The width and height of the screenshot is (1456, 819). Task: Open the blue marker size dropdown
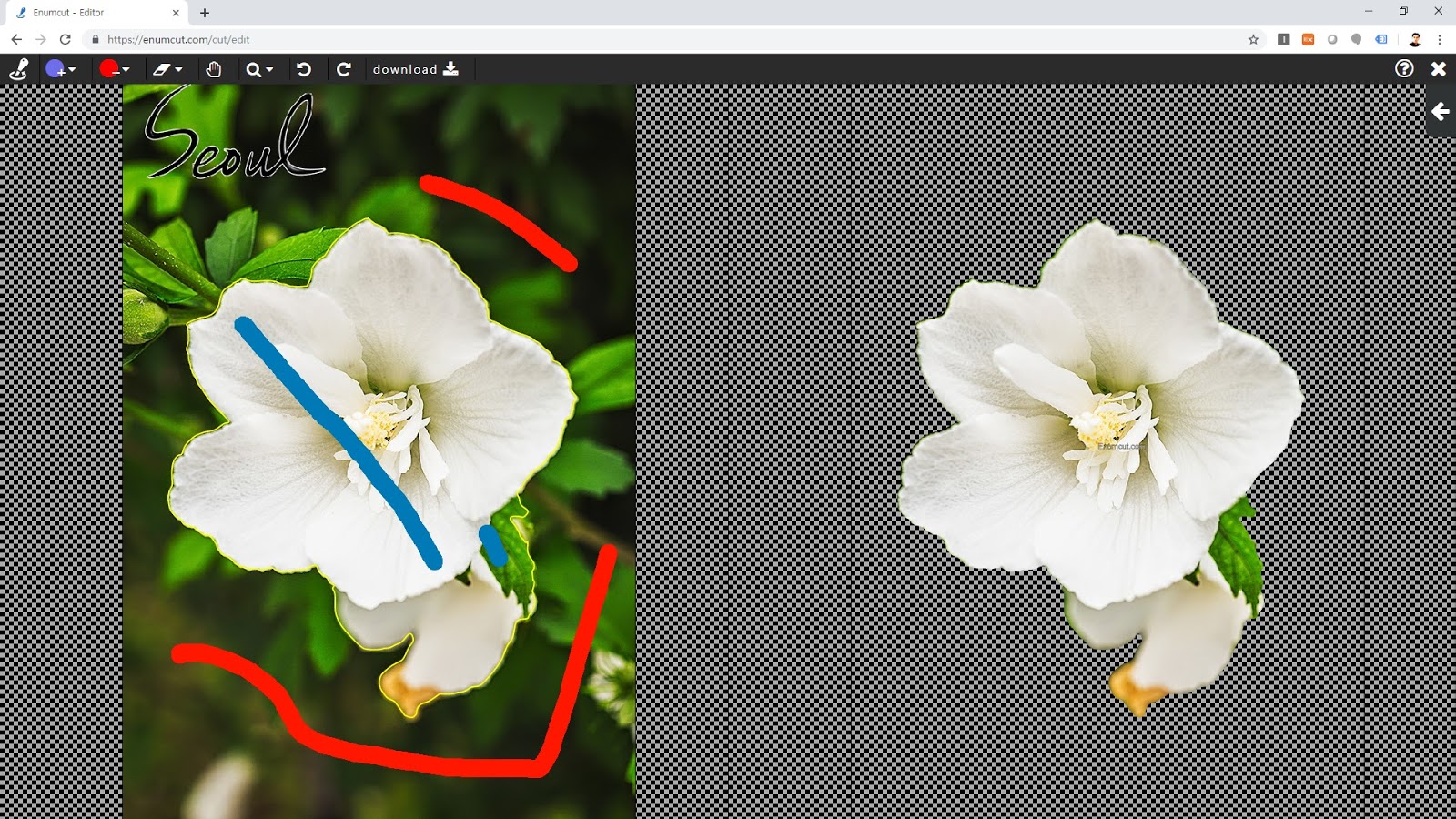[x=74, y=68]
